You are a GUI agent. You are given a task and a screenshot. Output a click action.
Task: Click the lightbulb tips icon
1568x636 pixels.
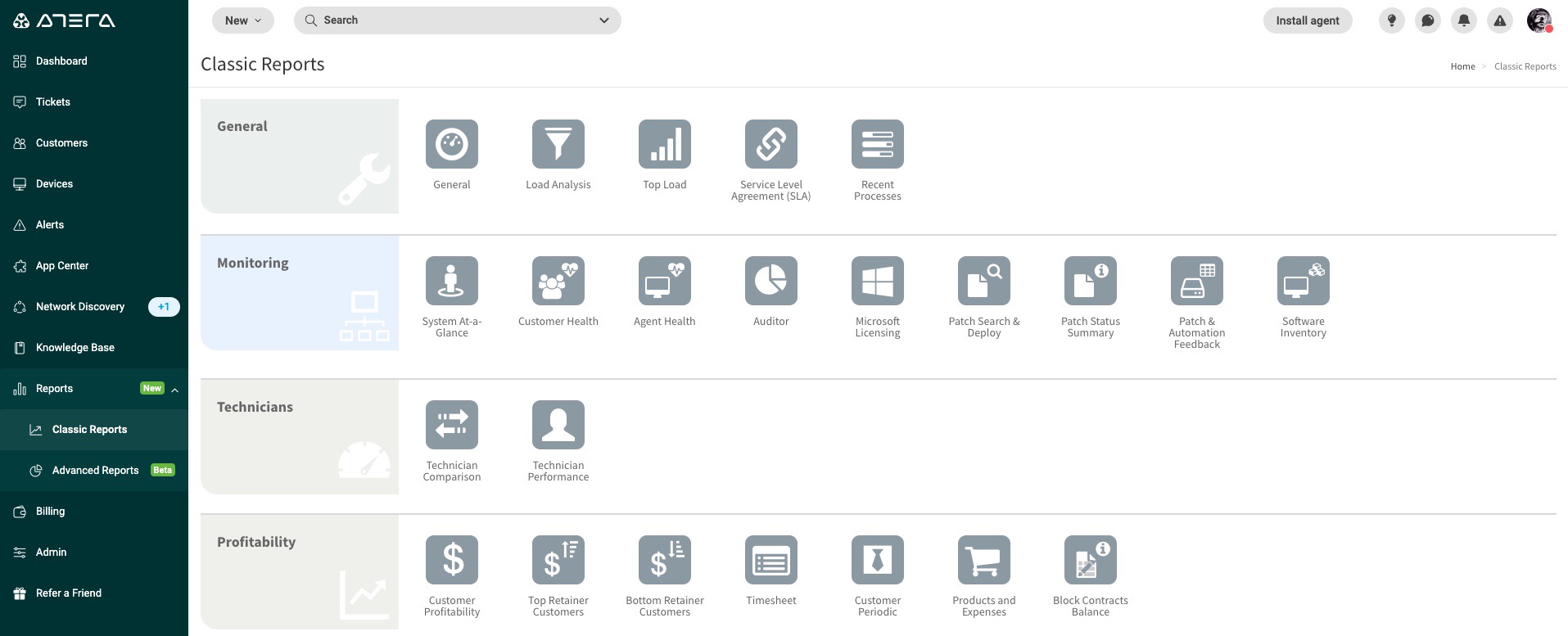pos(1391,20)
